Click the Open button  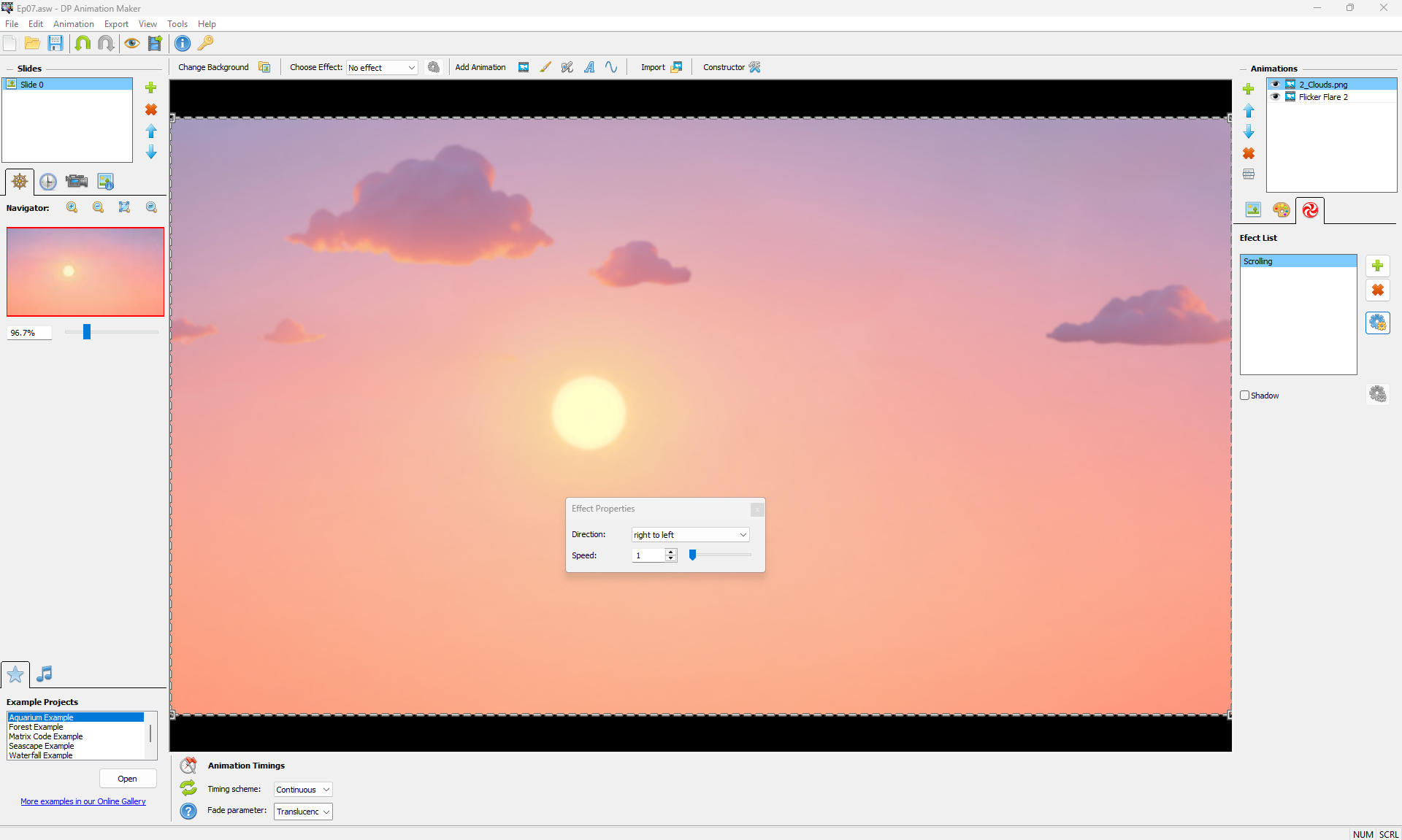click(x=128, y=779)
